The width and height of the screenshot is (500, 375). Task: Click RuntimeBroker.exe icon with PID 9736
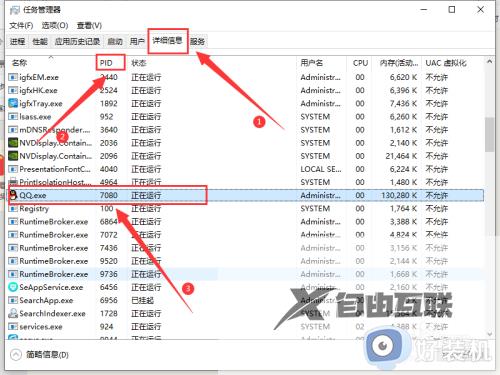(13, 274)
